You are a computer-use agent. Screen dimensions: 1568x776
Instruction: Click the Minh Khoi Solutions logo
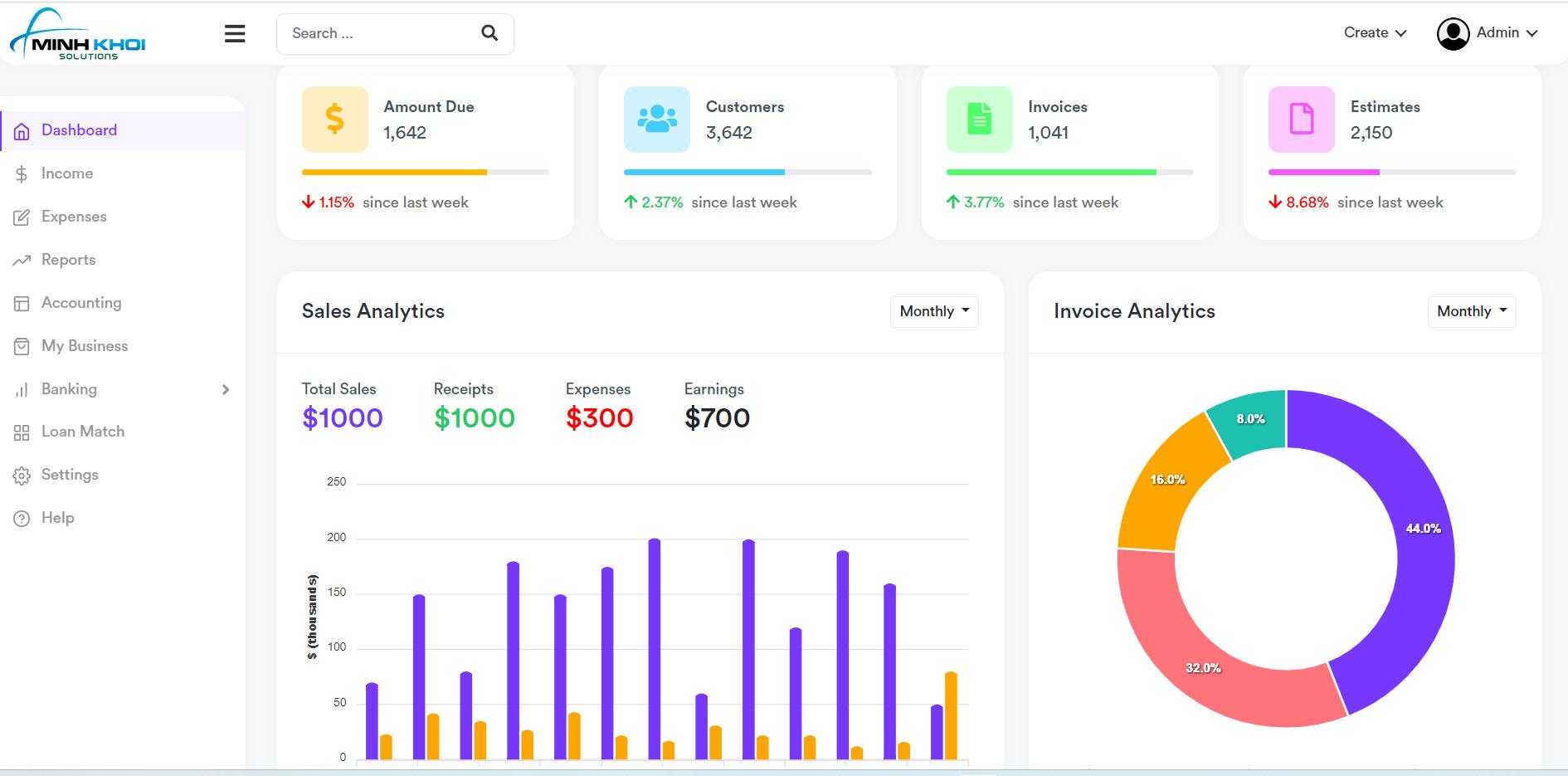click(77, 35)
